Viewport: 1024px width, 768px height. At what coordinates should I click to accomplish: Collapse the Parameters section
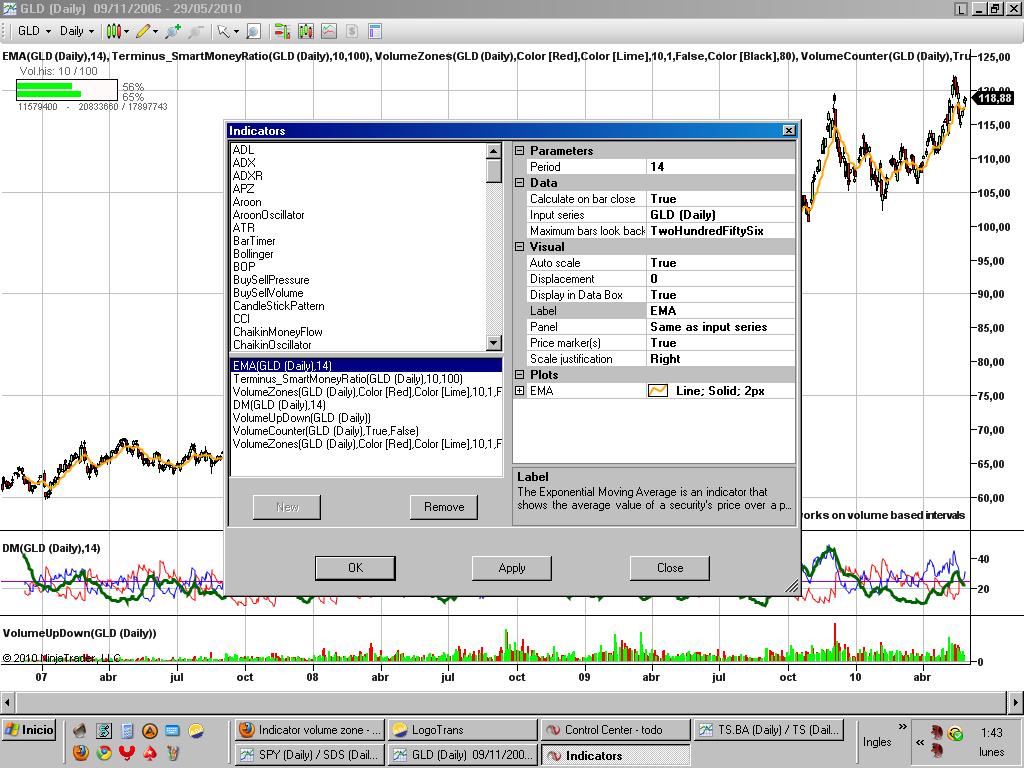point(520,151)
